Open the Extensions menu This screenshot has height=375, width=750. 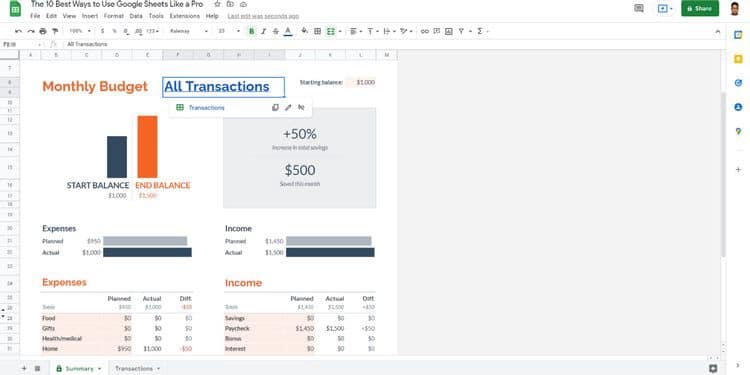[185, 16]
